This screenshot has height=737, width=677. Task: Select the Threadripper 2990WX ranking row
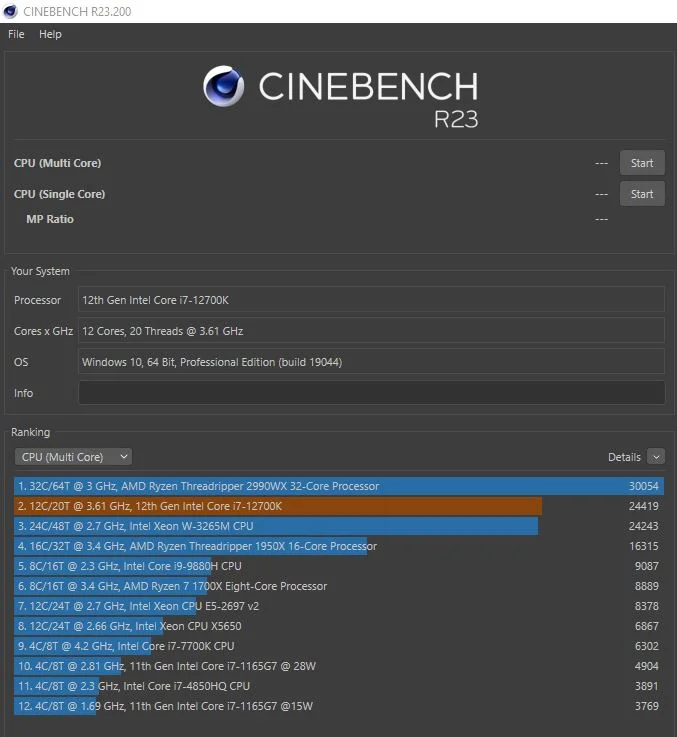tap(338, 486)
